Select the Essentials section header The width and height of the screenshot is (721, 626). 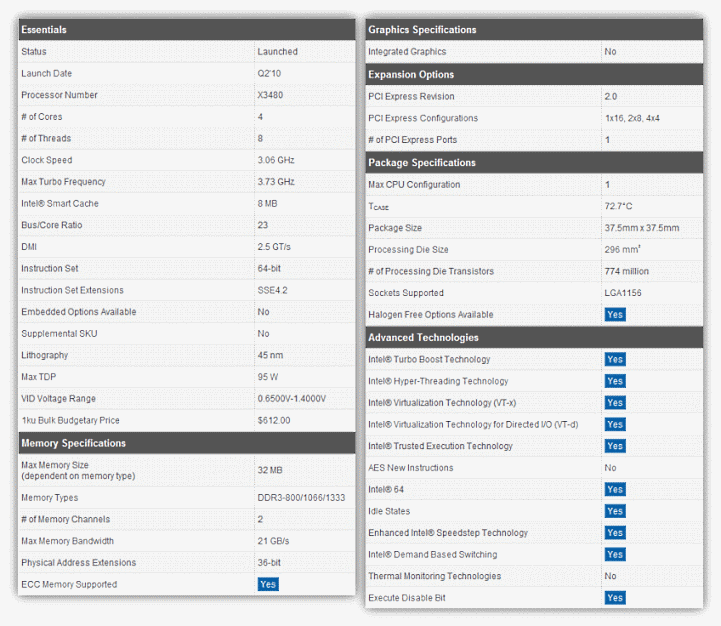point(187,29)
